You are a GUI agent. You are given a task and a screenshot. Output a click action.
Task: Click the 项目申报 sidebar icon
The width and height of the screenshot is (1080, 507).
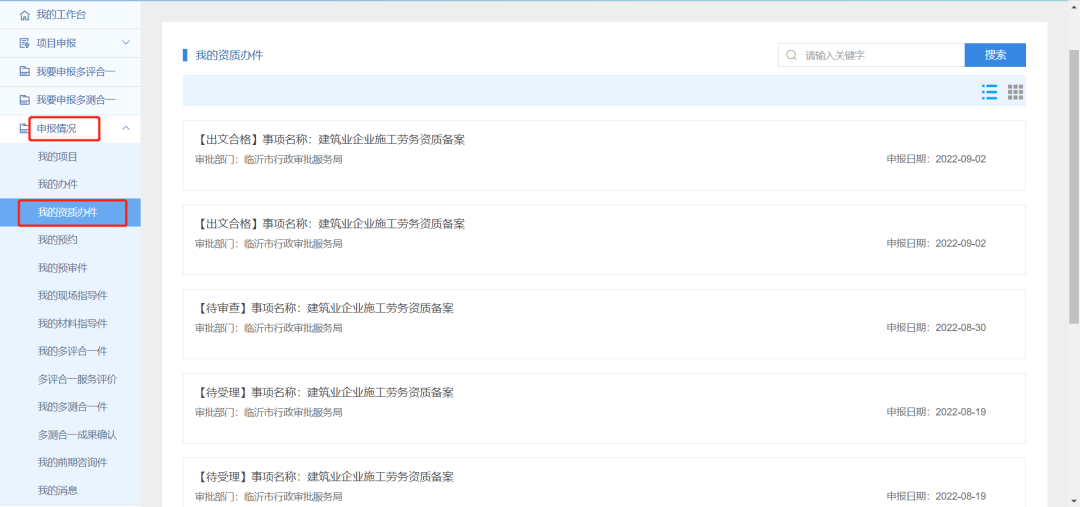point(25,43)
